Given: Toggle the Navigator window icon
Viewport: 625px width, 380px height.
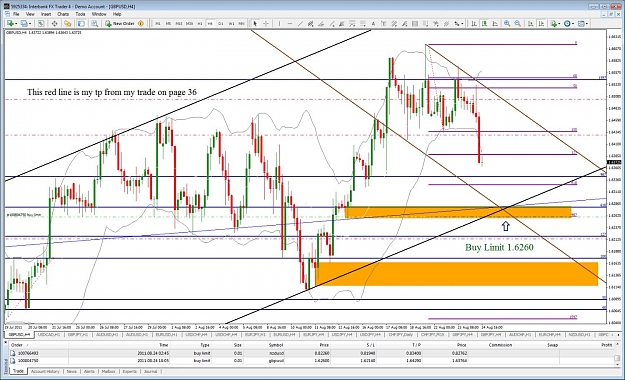Looking at the screenshot, I should pos(67,24).
